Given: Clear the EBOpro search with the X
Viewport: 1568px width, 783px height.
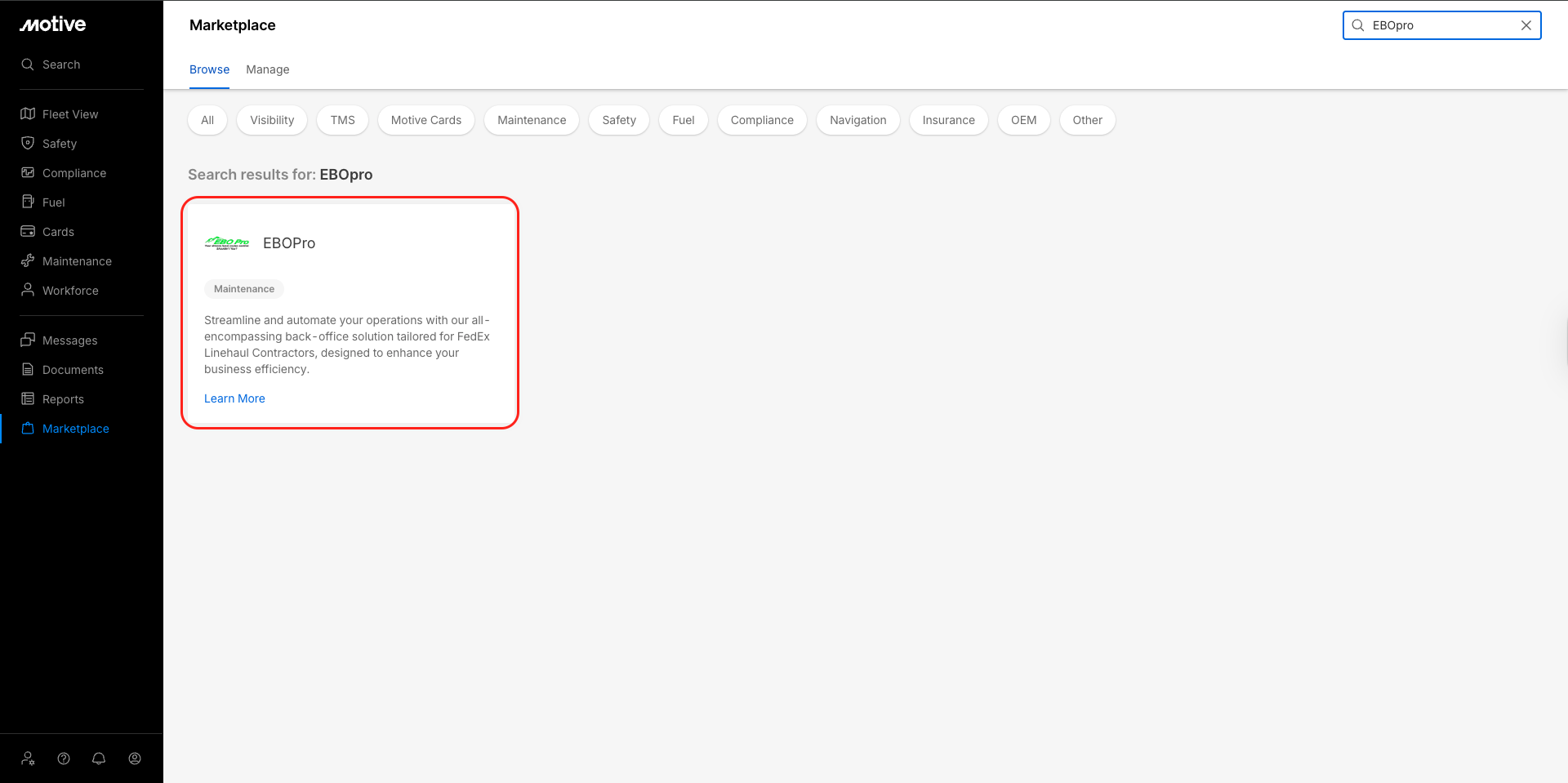Looking at the screenshot, I should pyautogui.click(x=1526, y=25).
